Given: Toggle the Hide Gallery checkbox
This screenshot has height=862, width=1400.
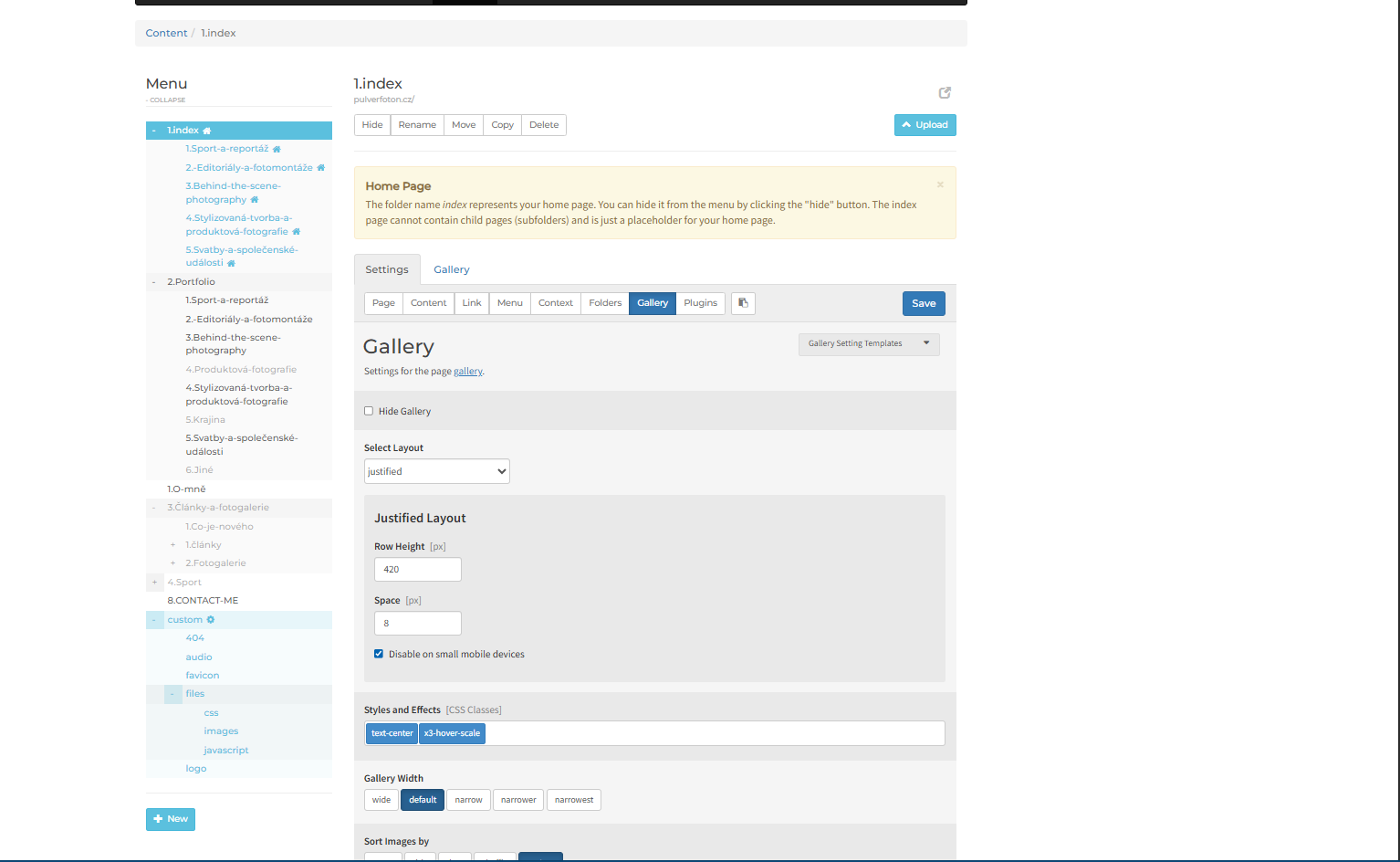Looking at the screenshot, I should click(369, 411).
